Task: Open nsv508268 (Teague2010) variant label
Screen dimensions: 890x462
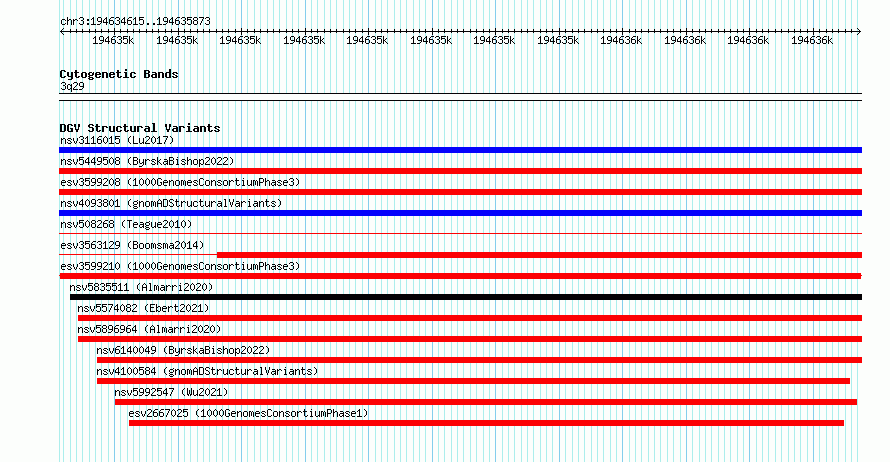Action: (x=126, y=224)
